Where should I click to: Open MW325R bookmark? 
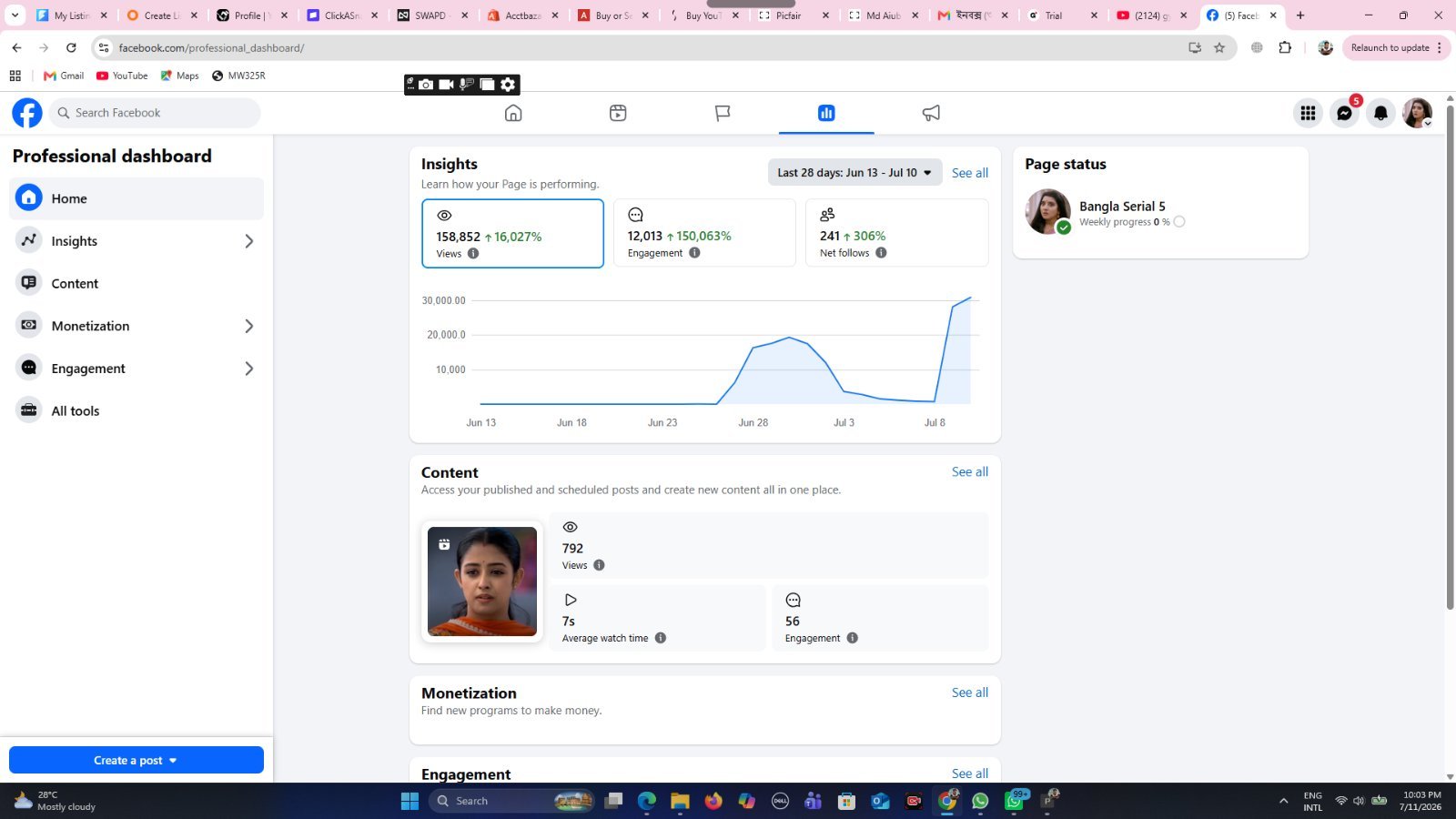[238, 76]
